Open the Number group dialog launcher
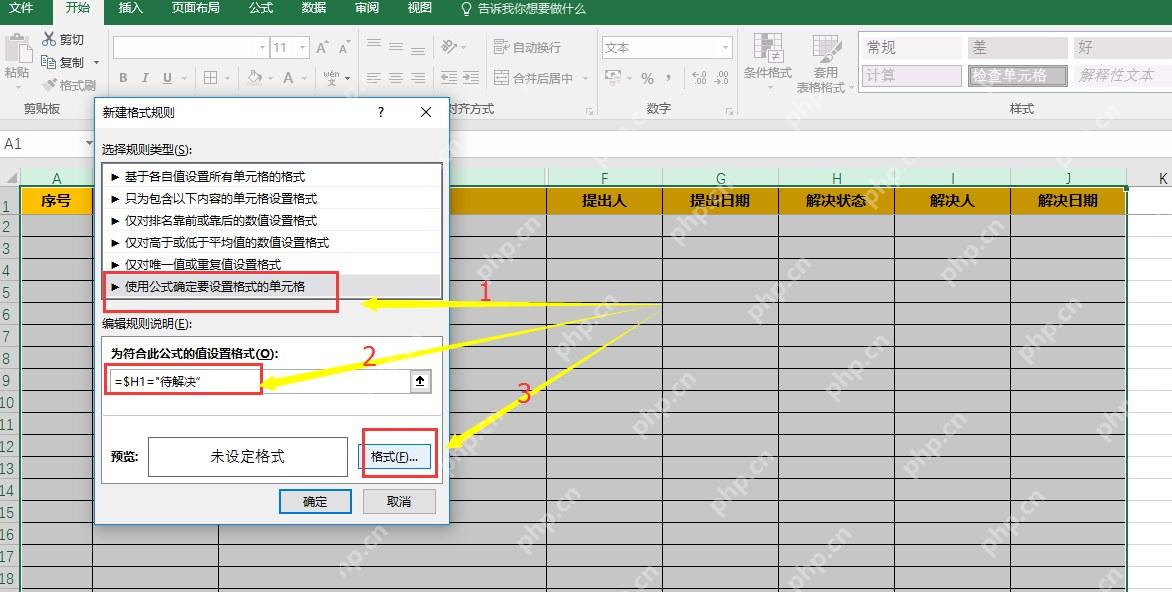Screen dimensions: 1172x592 [730, 111]
